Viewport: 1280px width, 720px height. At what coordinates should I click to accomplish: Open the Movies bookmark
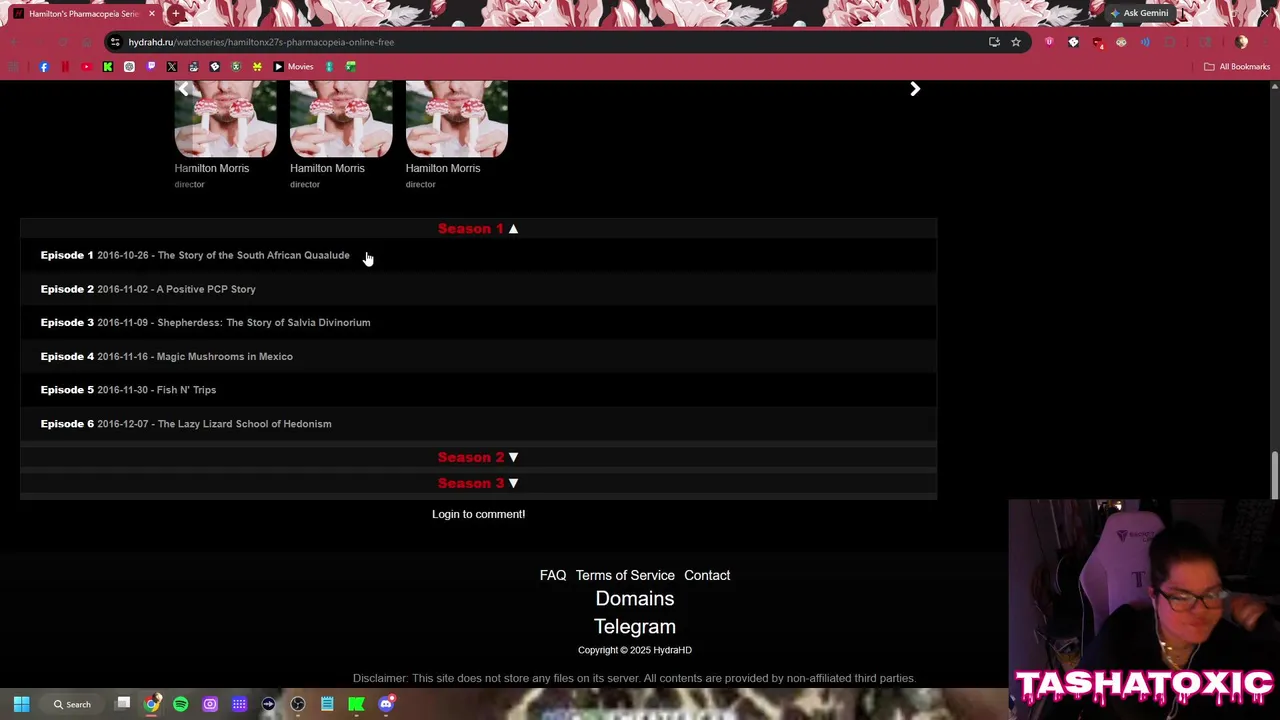click(293, 67)
